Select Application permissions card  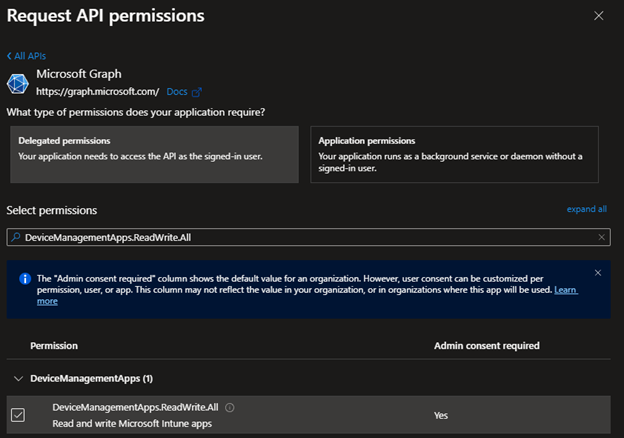click(x=454, y=155)
